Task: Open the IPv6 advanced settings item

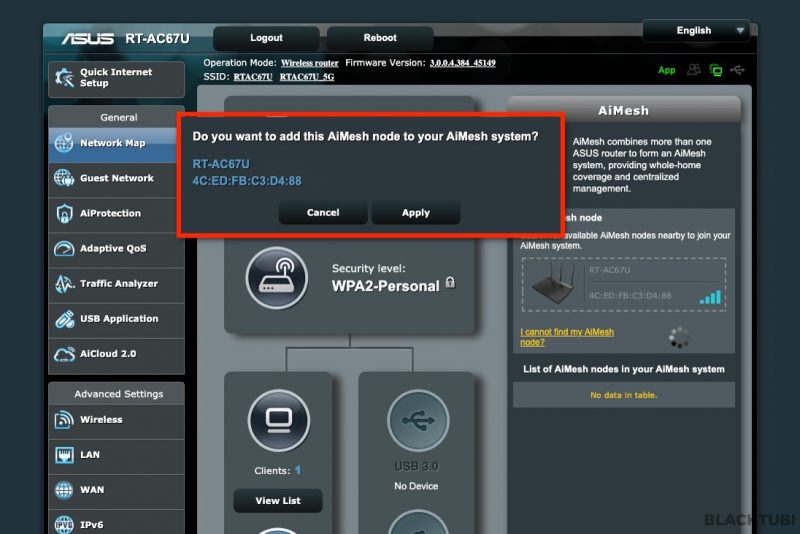Action: (116, 522)
